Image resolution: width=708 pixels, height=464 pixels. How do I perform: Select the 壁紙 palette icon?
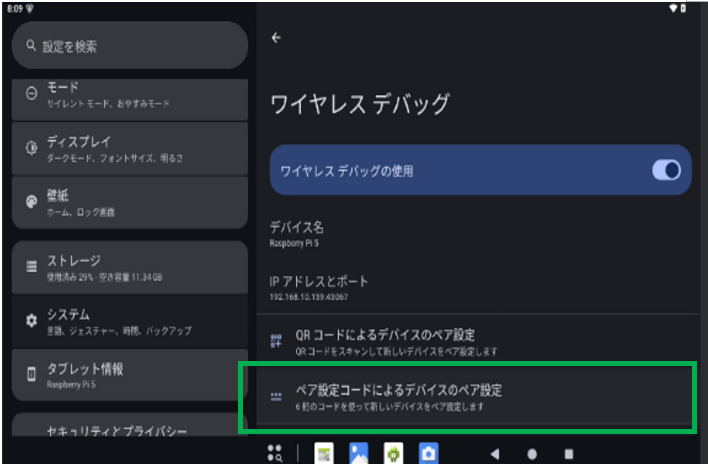point(31,202)
